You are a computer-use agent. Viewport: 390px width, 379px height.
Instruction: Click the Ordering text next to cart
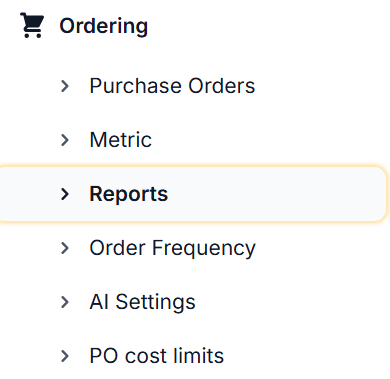(x=104, y=26)
